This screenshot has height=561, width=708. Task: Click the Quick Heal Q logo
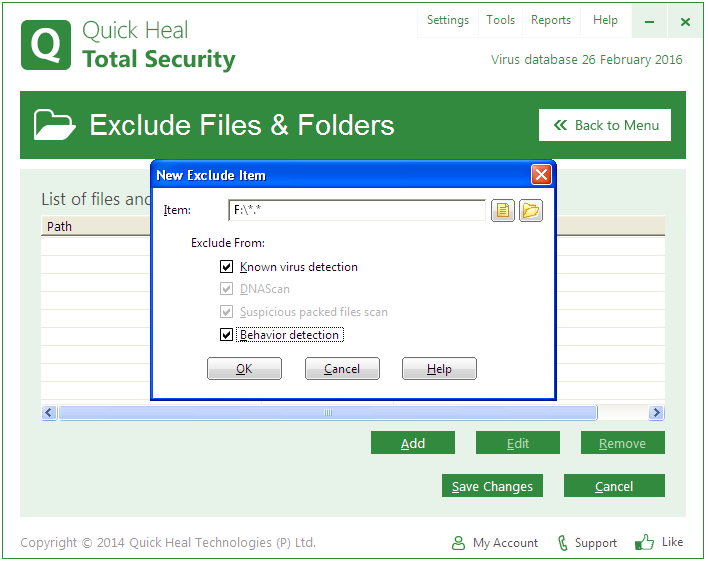click(46, 44)
